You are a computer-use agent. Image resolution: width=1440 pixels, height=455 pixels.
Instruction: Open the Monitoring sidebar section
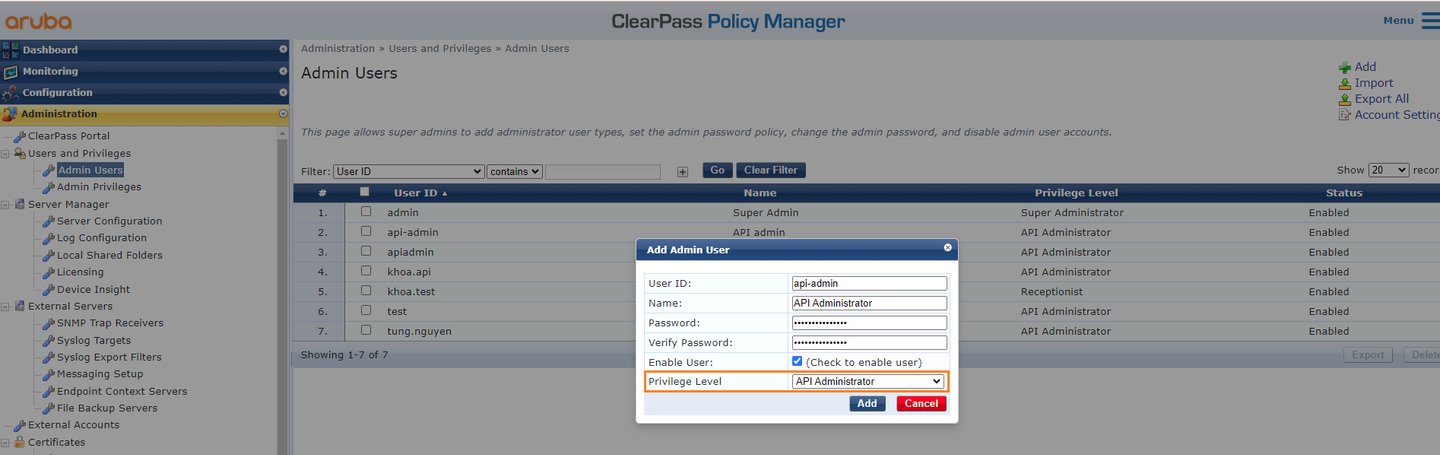pos(145,72)
